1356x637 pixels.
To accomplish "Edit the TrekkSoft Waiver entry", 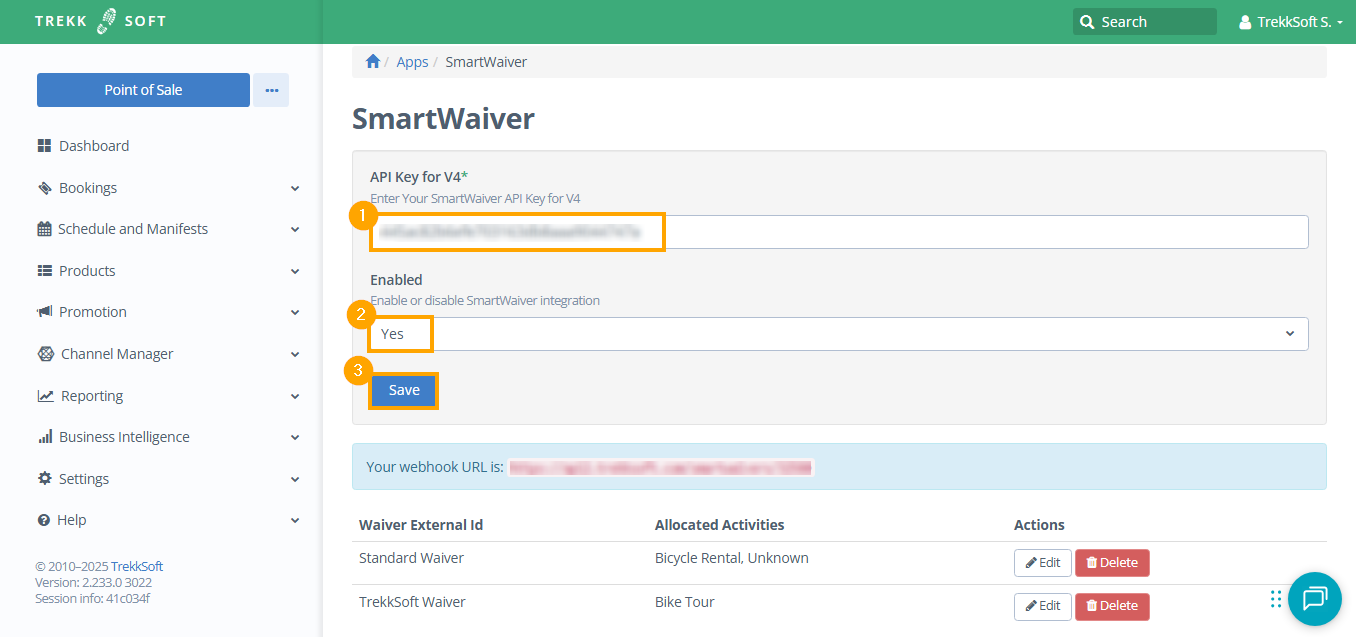I will 1042,606.
